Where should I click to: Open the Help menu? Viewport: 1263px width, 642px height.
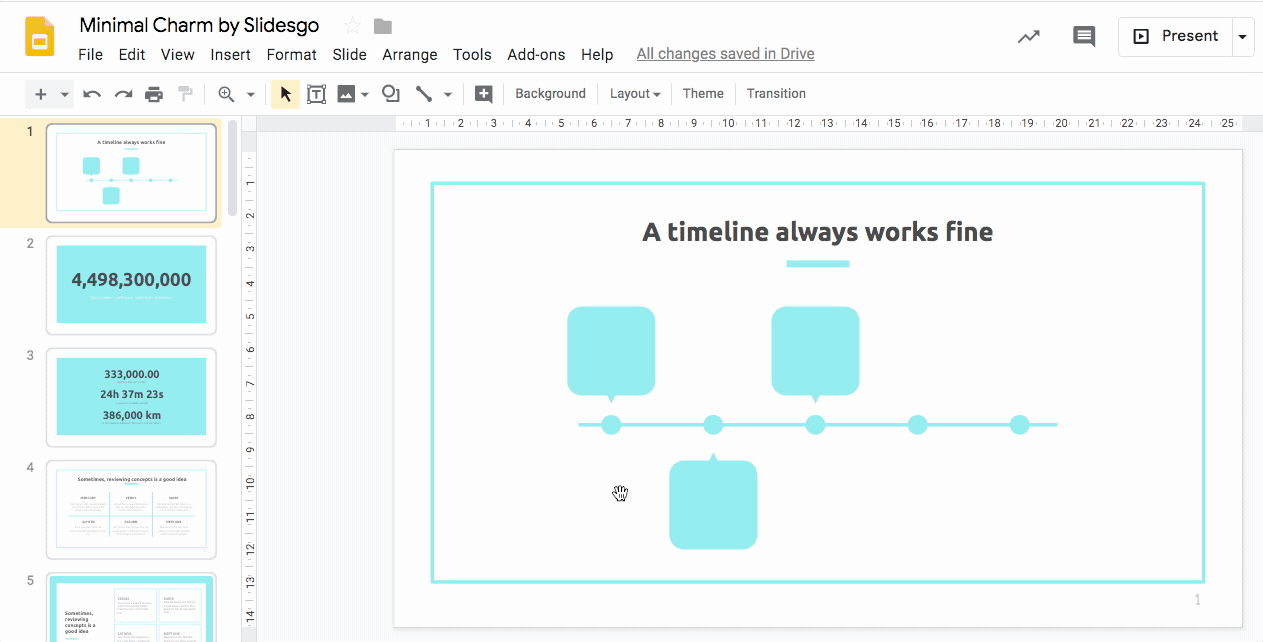[x=597, y=55]
